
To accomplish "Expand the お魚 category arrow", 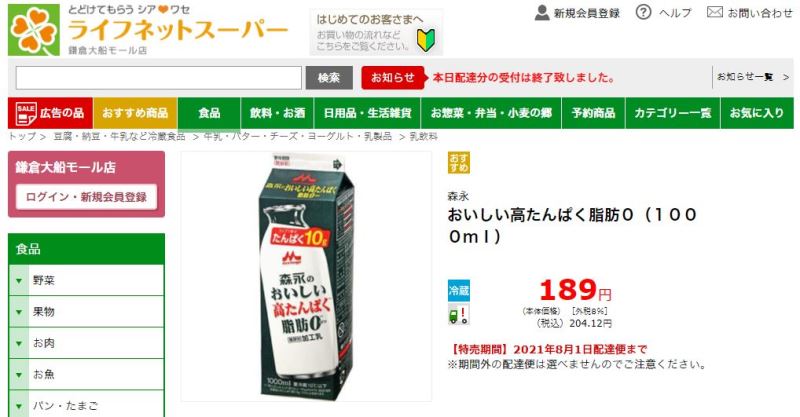I will click(x=19, y=375).
